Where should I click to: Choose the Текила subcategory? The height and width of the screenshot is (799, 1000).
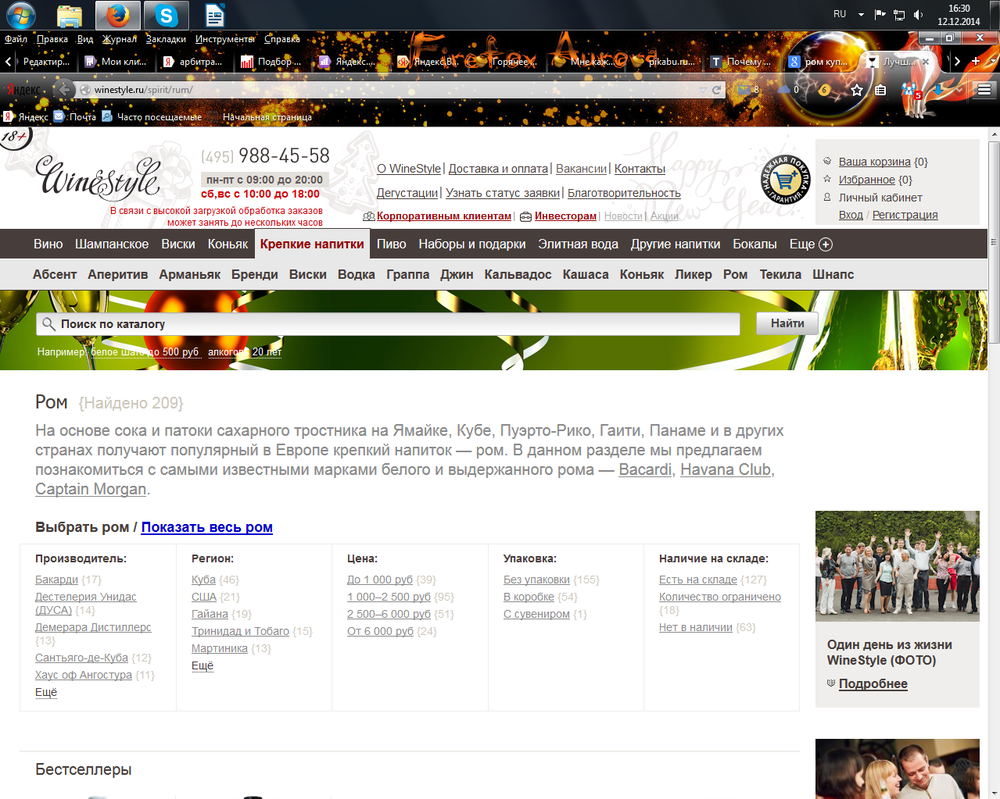[780, 275]
